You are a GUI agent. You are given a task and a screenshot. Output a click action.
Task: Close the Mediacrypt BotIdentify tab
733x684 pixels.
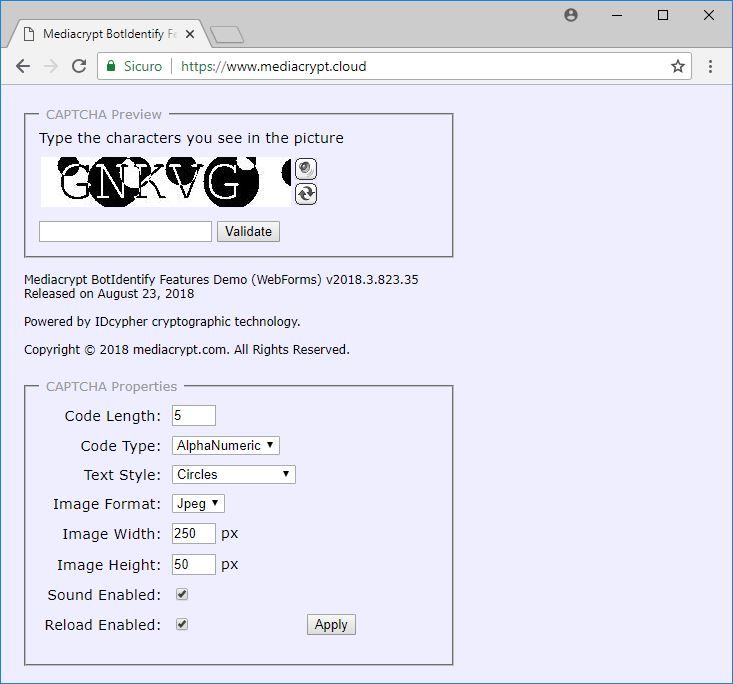coord(189,34)
